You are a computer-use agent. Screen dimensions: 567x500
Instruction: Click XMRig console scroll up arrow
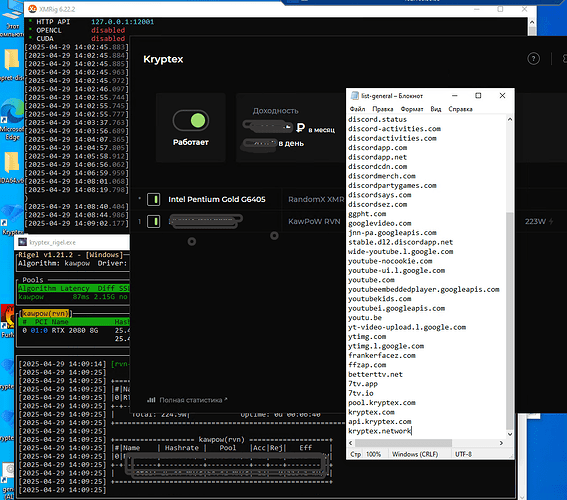pos(532,22)
